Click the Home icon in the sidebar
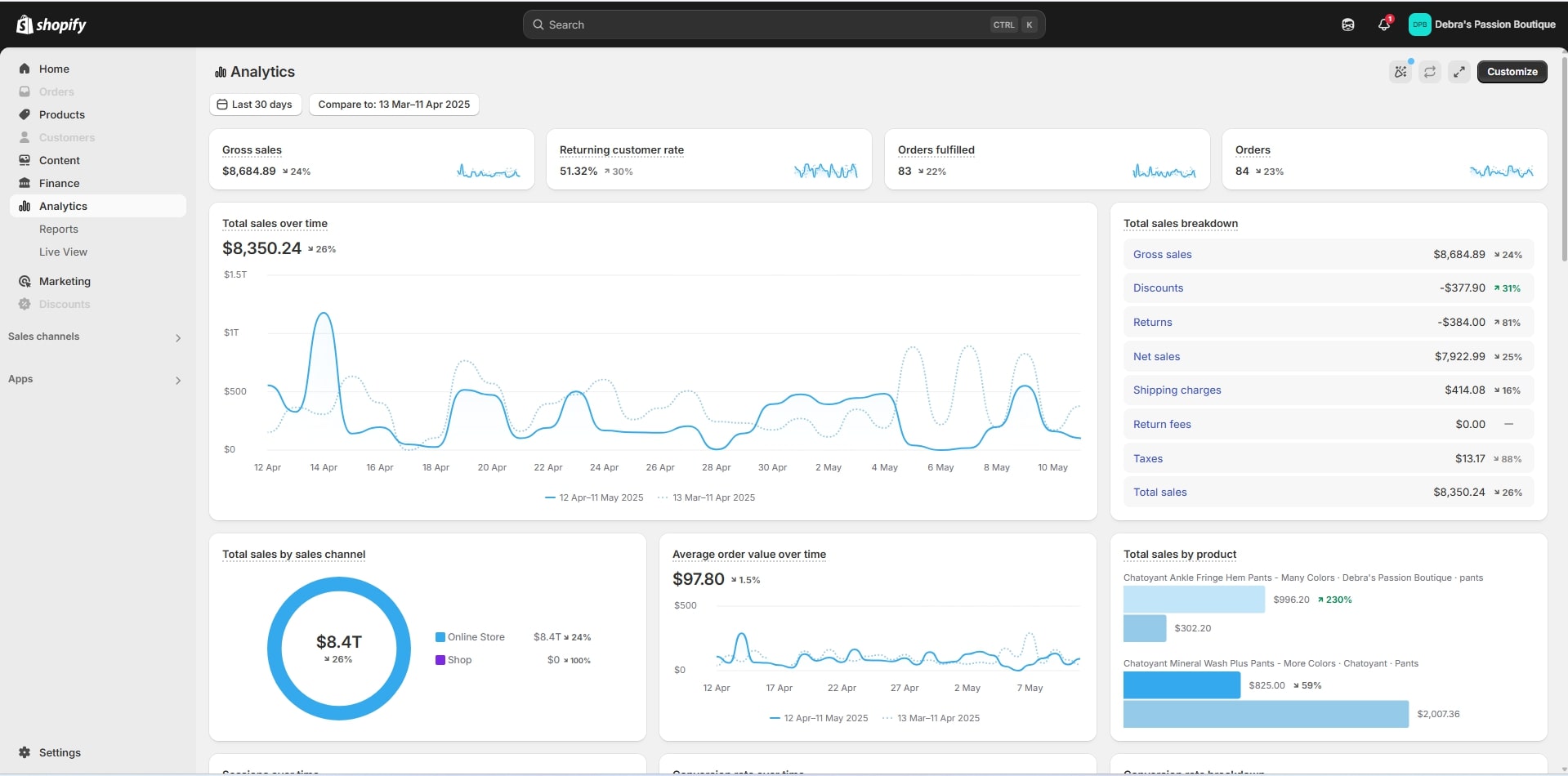The width and height of the screenshot is (1568, 776). tap(25, 69)
